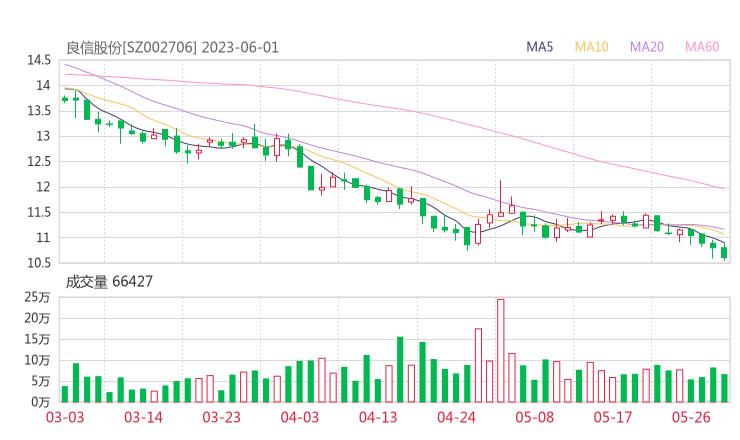Click the 10万 volume axis label
Image resolution: width=740 pixels, height=440 pixels.
pos(37,360)
